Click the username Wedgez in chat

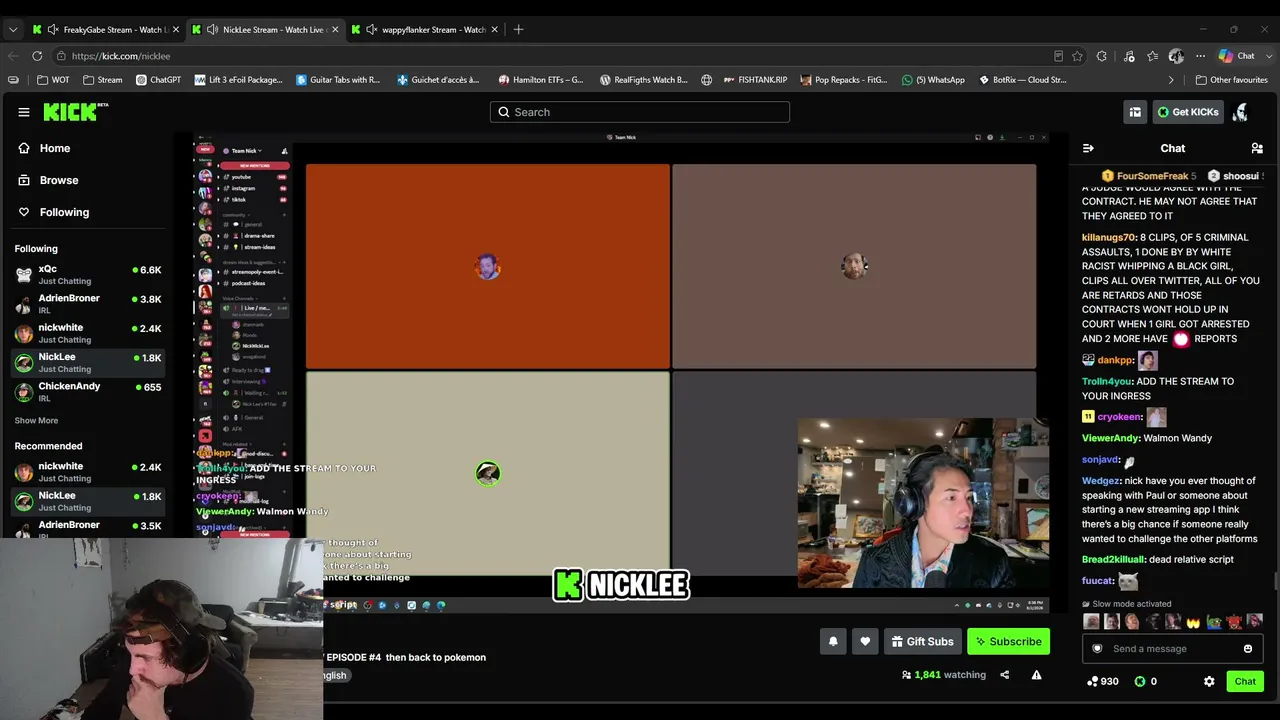(x=1100, y=481)
